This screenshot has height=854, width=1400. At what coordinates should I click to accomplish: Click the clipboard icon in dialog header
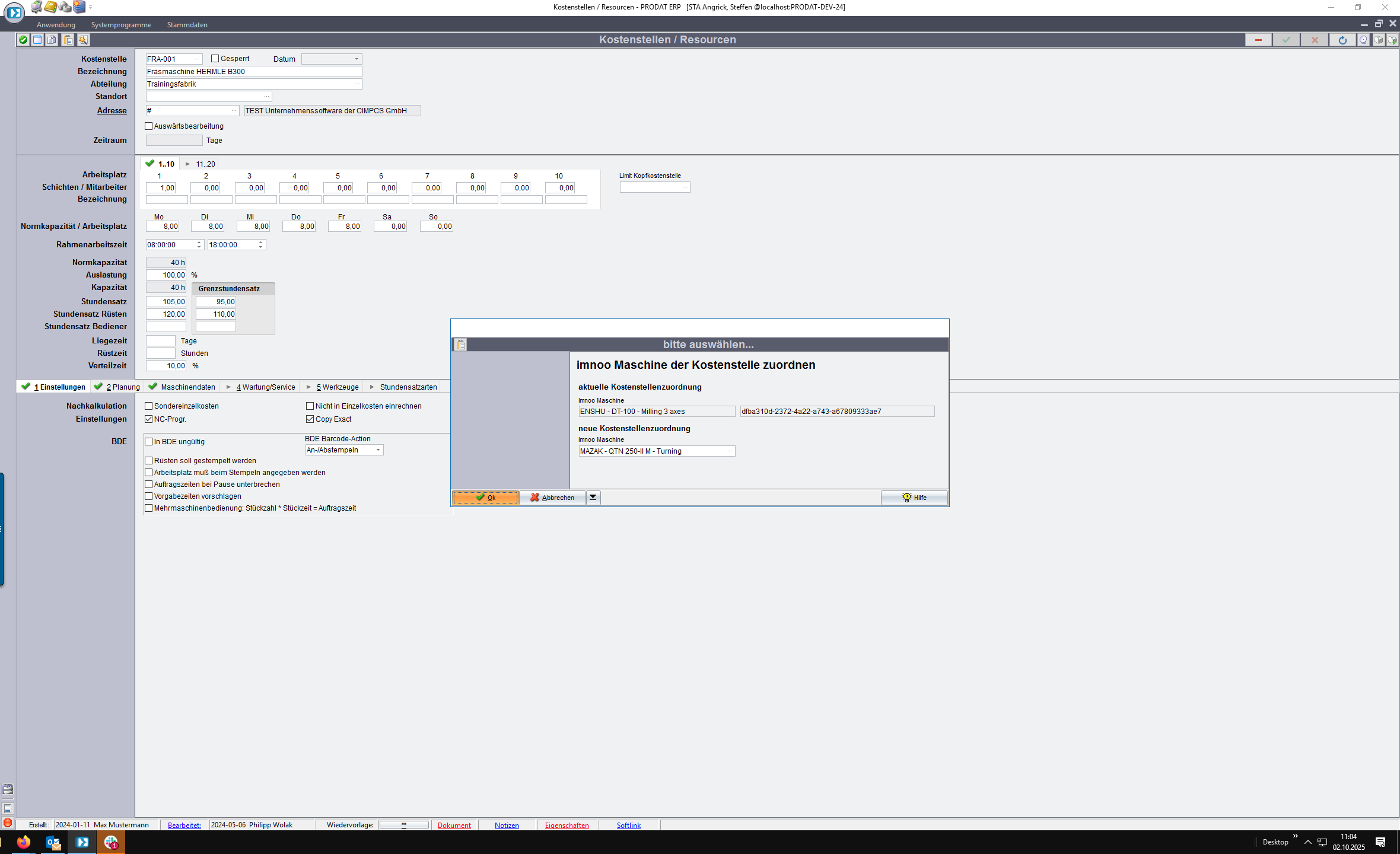point(461,345)
